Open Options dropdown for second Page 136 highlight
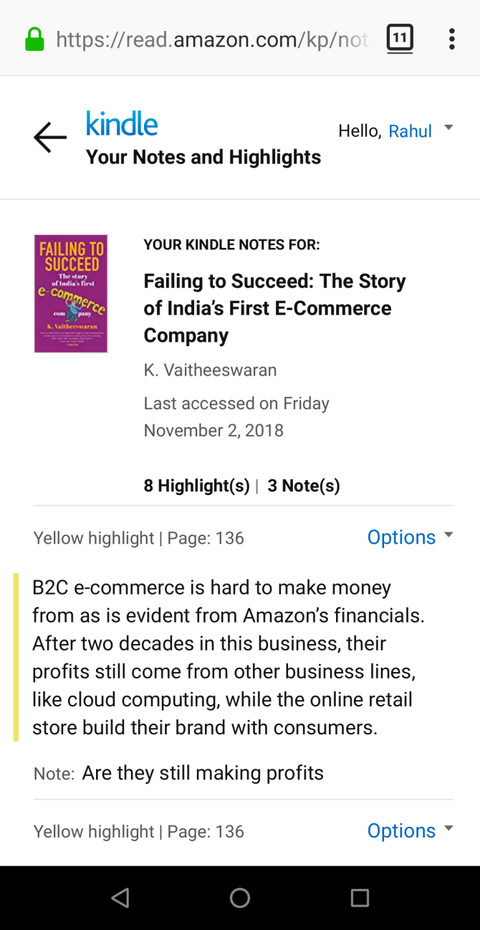Image resolution: width=480 pixels, height=930 pixels. pyautogui.click(x=410, y=830)
